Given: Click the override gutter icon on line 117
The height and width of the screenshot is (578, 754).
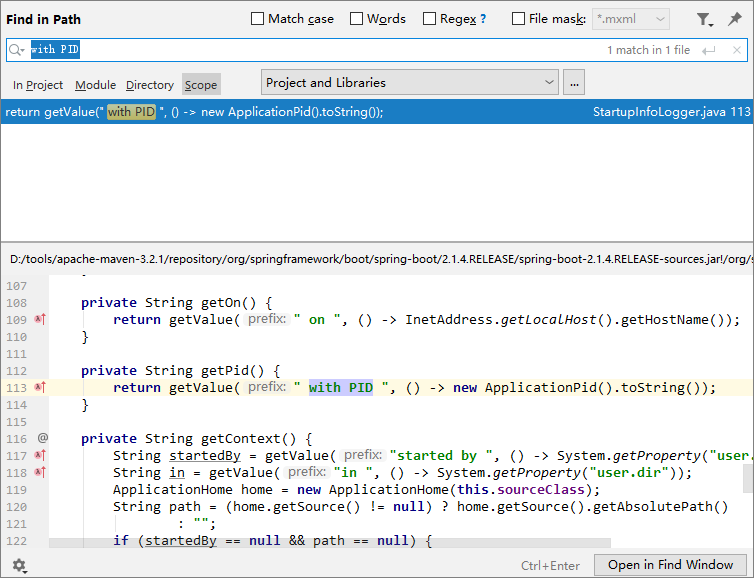Looking at the screenshot, I should click(x=40, y=455).
